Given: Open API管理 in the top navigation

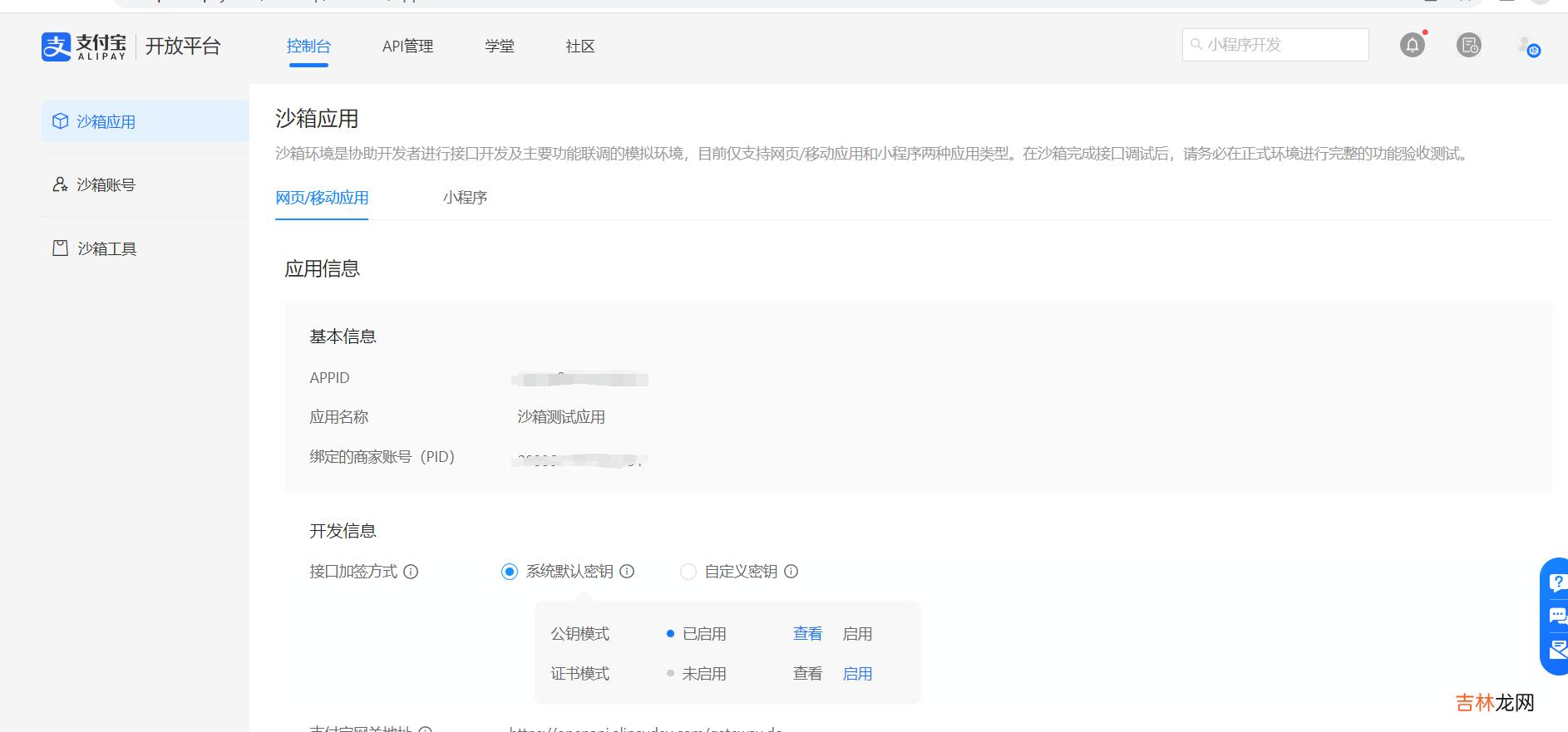Looking at the screenshot, I should pos(407,47).
